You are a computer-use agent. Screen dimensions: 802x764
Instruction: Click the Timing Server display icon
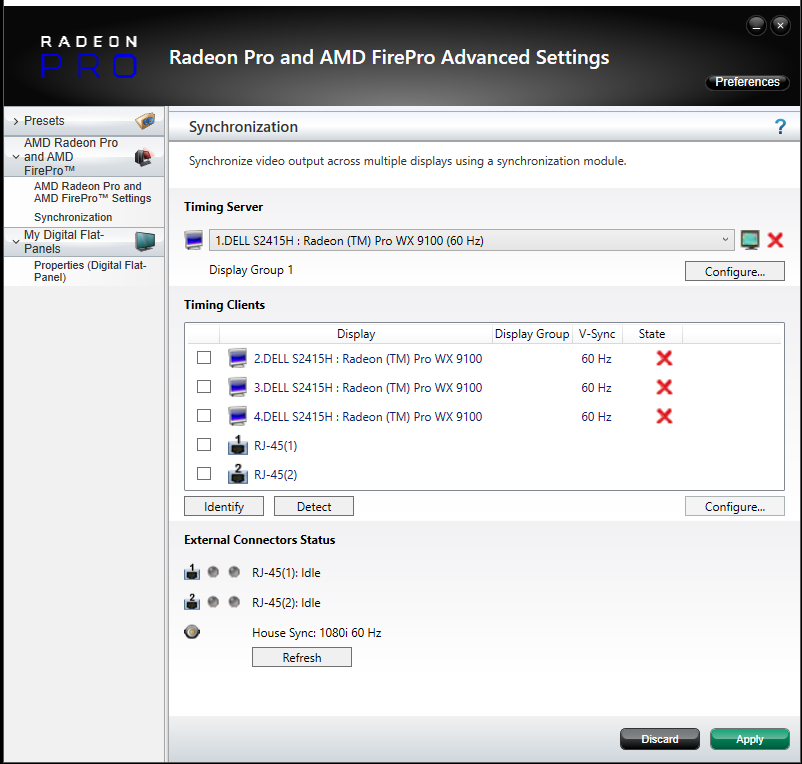[194, 240]
